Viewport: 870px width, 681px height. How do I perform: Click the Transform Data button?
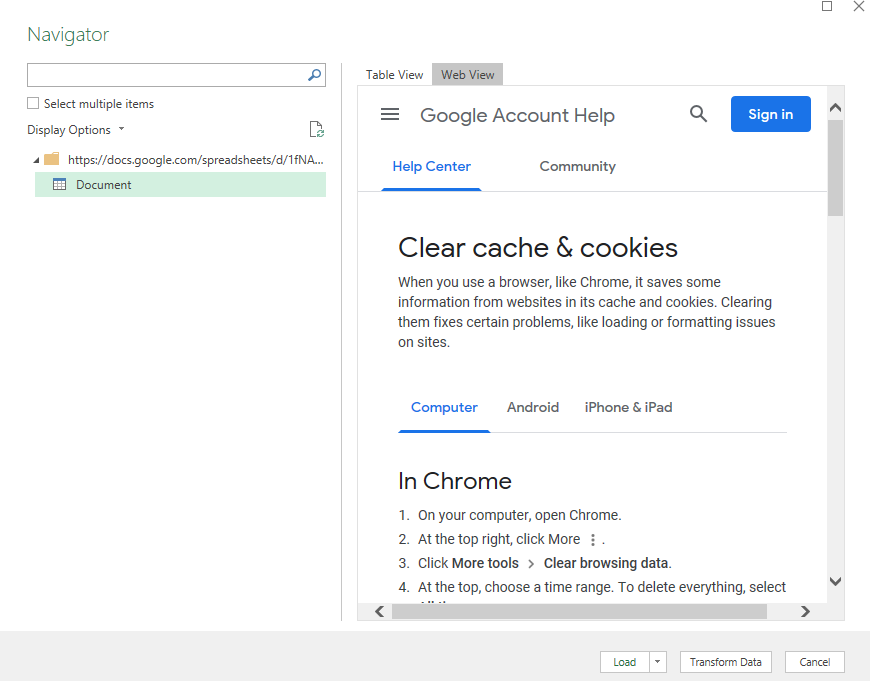coord(725,662)
